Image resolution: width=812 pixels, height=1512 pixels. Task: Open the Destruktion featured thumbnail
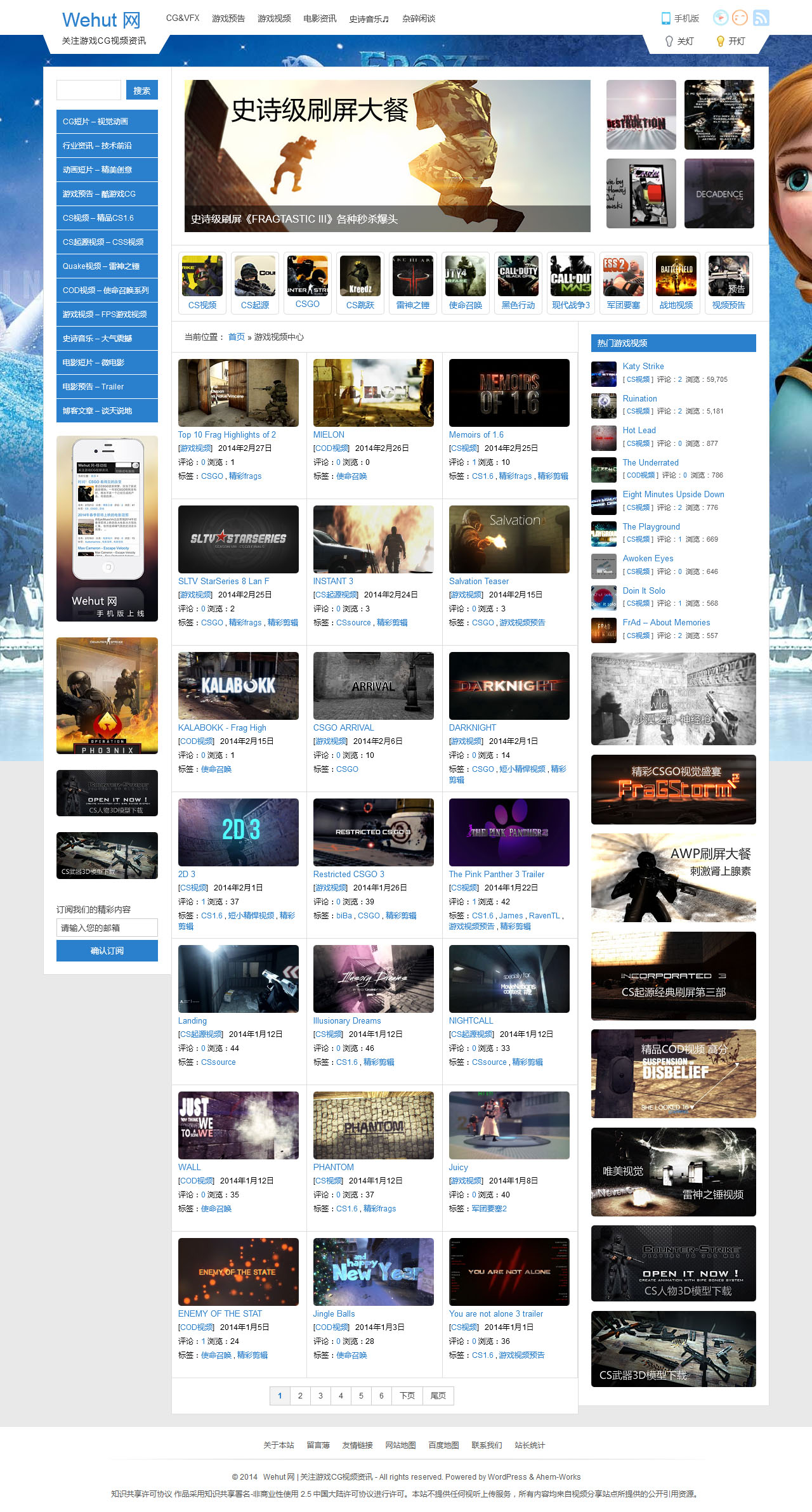point(641,115)
